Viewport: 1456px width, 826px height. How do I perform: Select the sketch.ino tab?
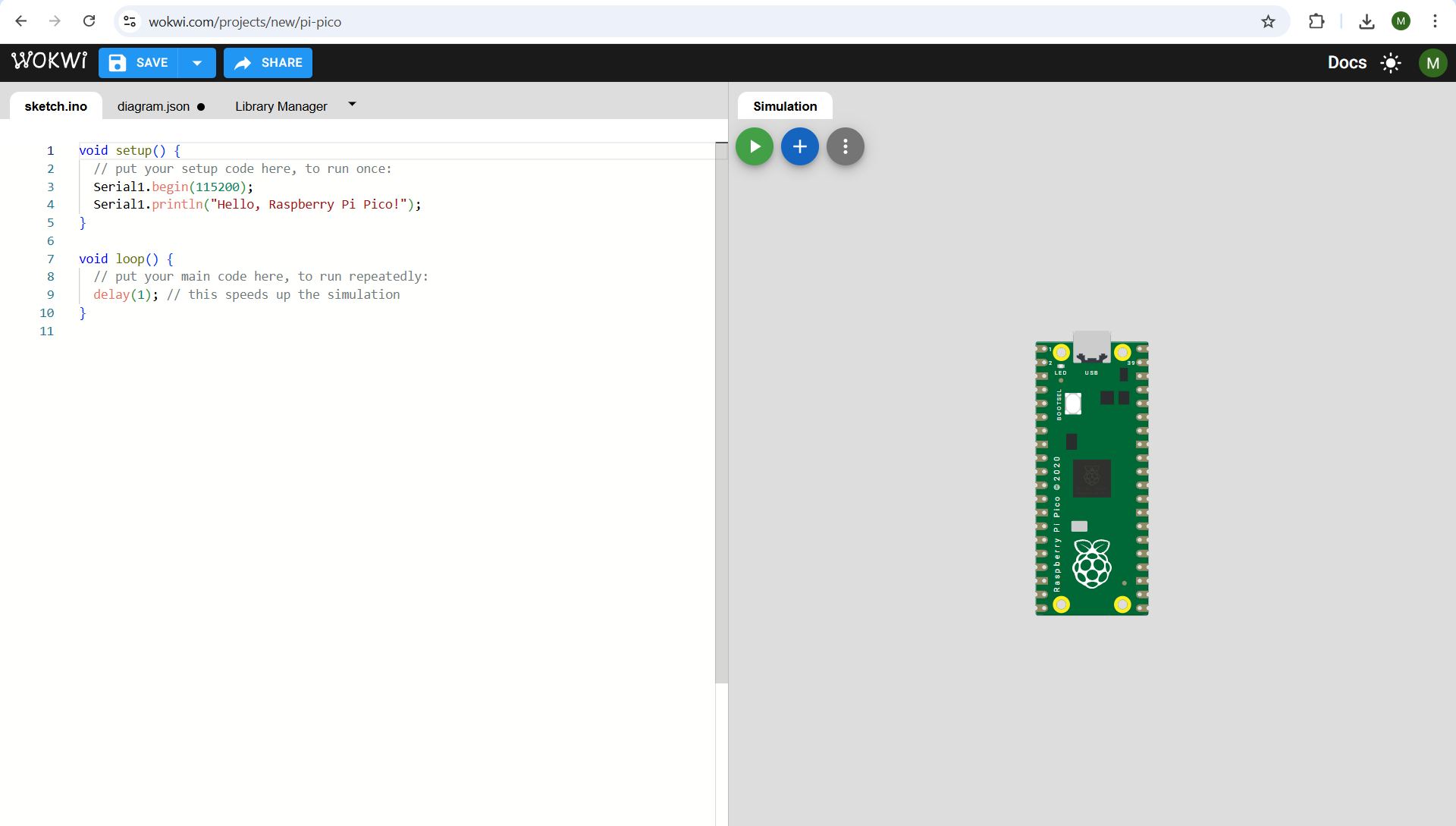(x=55, y=106)
